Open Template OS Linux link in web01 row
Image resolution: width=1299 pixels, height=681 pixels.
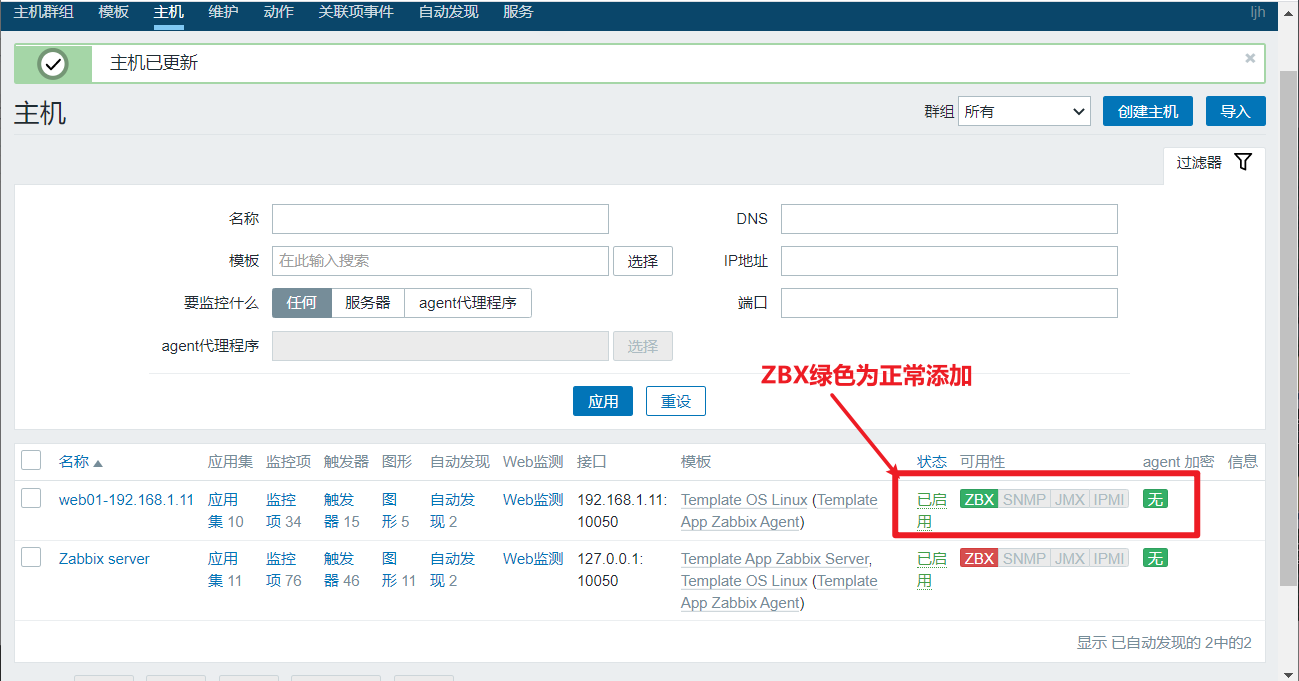click(x=744, y=499)
